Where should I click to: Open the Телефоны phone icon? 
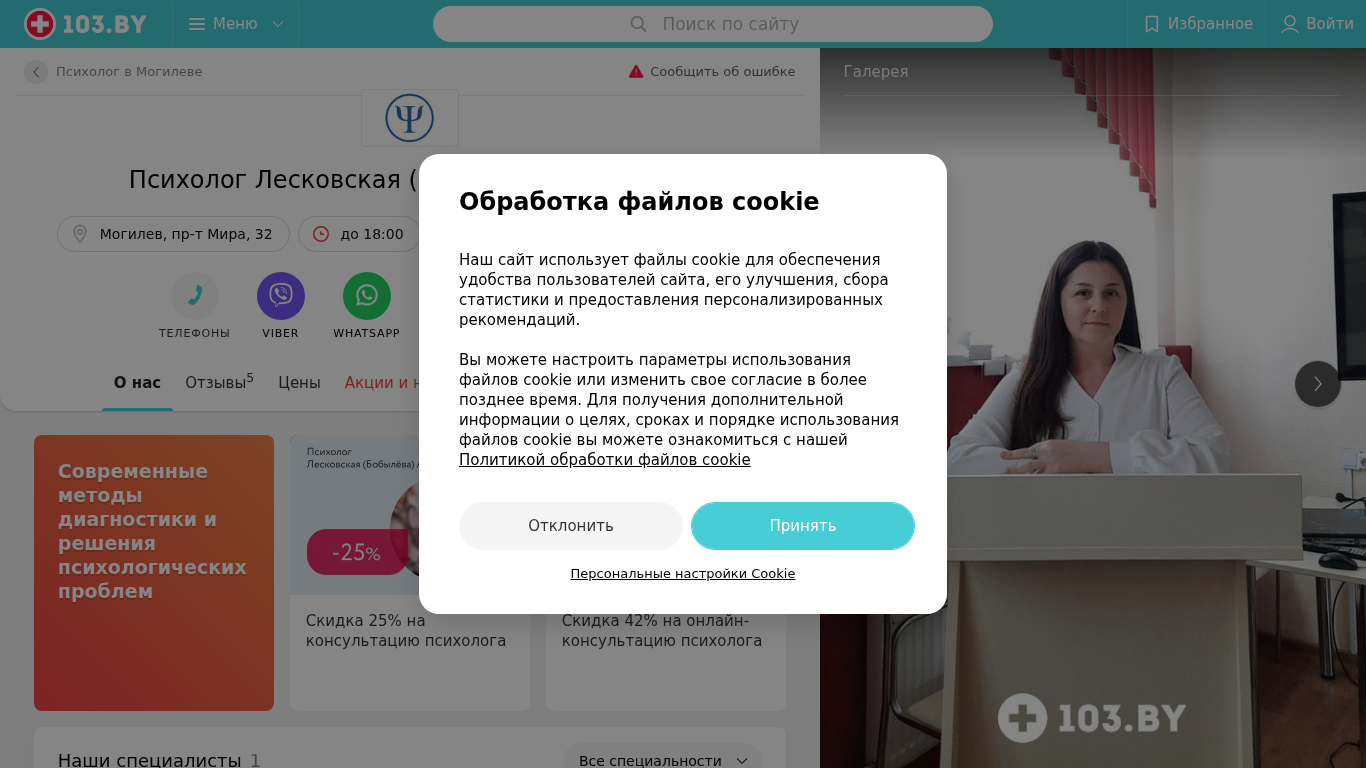195,296
